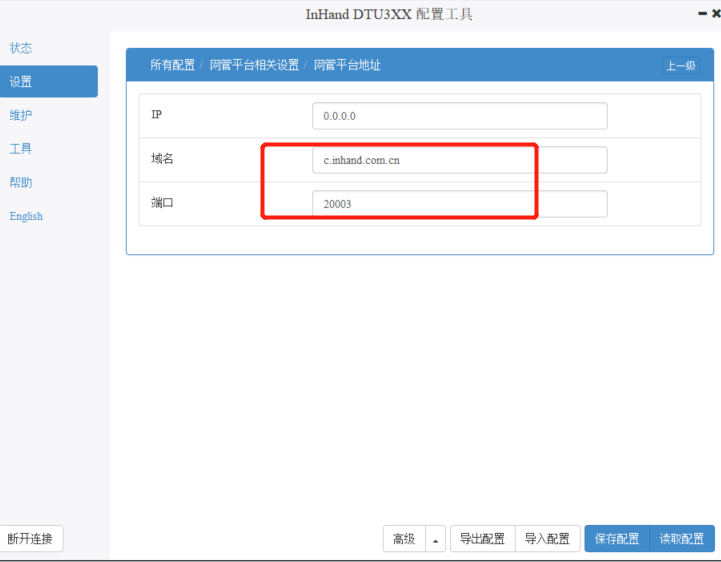Go to the 维护 sidebar section

click(21, 115)
